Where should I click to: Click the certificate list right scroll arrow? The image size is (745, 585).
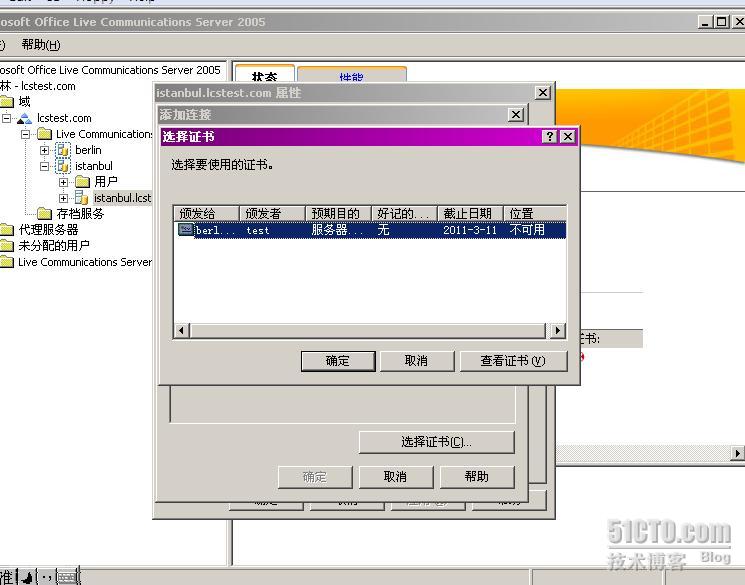click(x=558, y=330)
